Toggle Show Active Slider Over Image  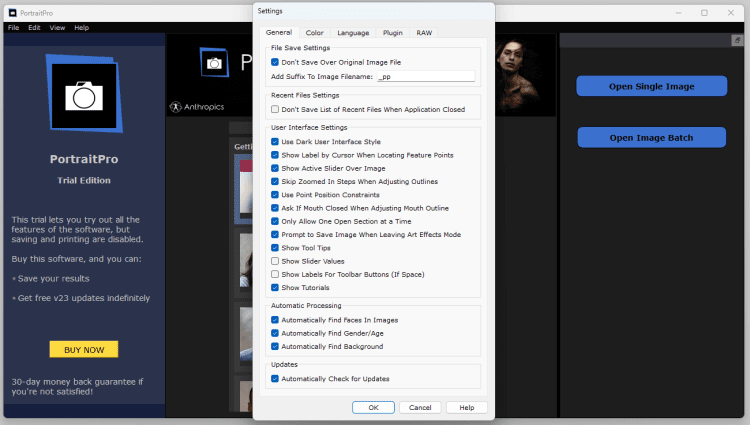pos(275,168)
